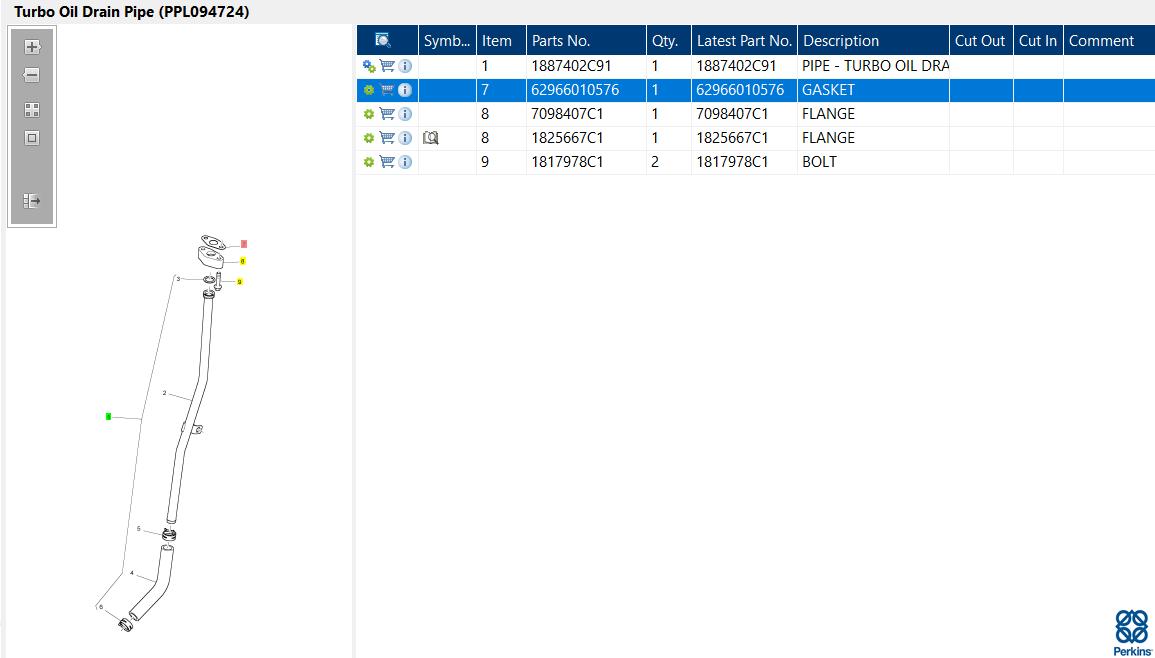This screenshot has width=1155, height=658.
Task: Select the red callout 7 in diagram
Action: click(x=244, y=244)
